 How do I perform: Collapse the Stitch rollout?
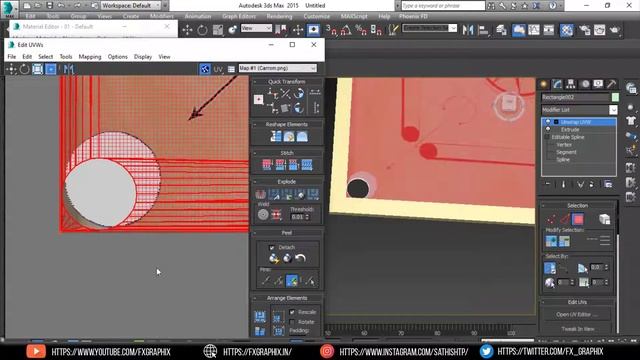tap(287, 153)
